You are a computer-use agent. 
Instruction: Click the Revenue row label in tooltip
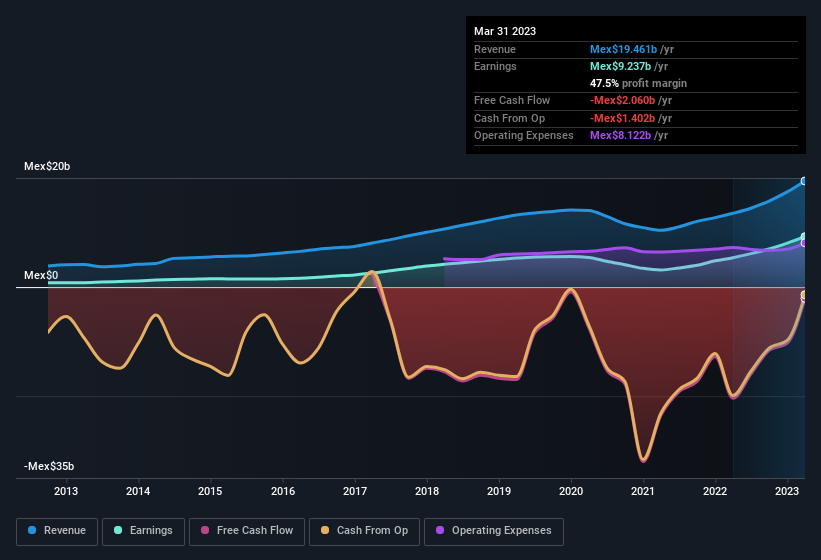pos(495,49)
